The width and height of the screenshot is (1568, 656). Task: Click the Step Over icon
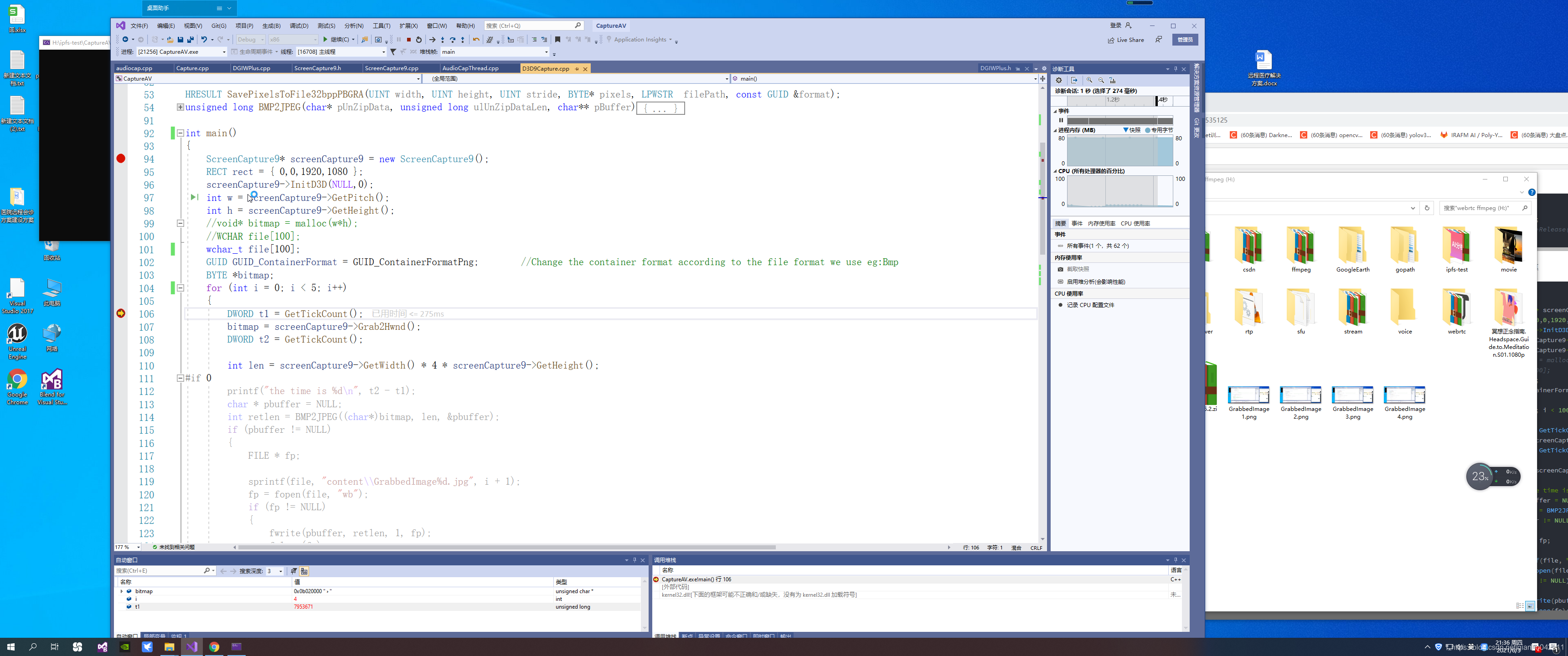point(452,40)
